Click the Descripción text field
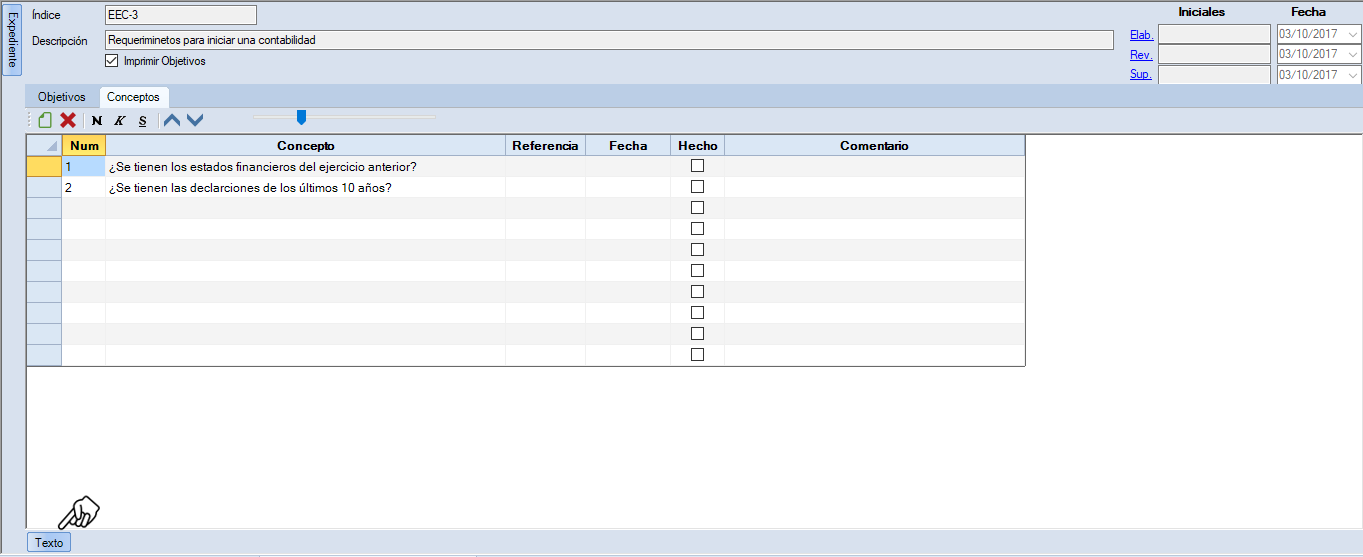This screenshot has height=557, width=1363. tap(608, 40)
